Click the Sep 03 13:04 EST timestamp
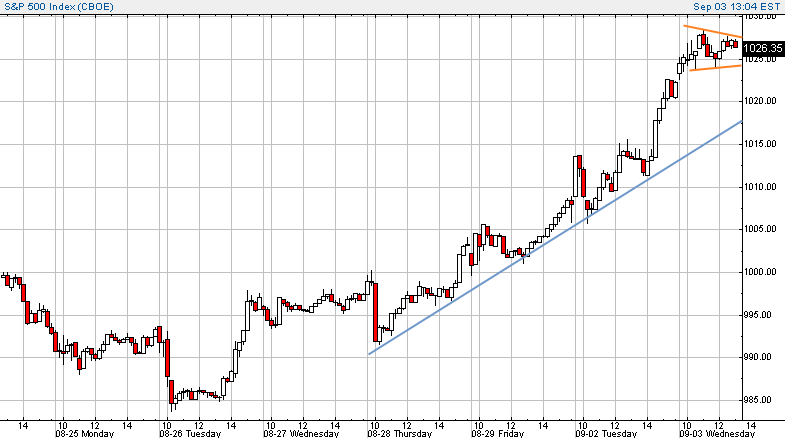Screen dimensions: 785x438 tap(736, 7)
